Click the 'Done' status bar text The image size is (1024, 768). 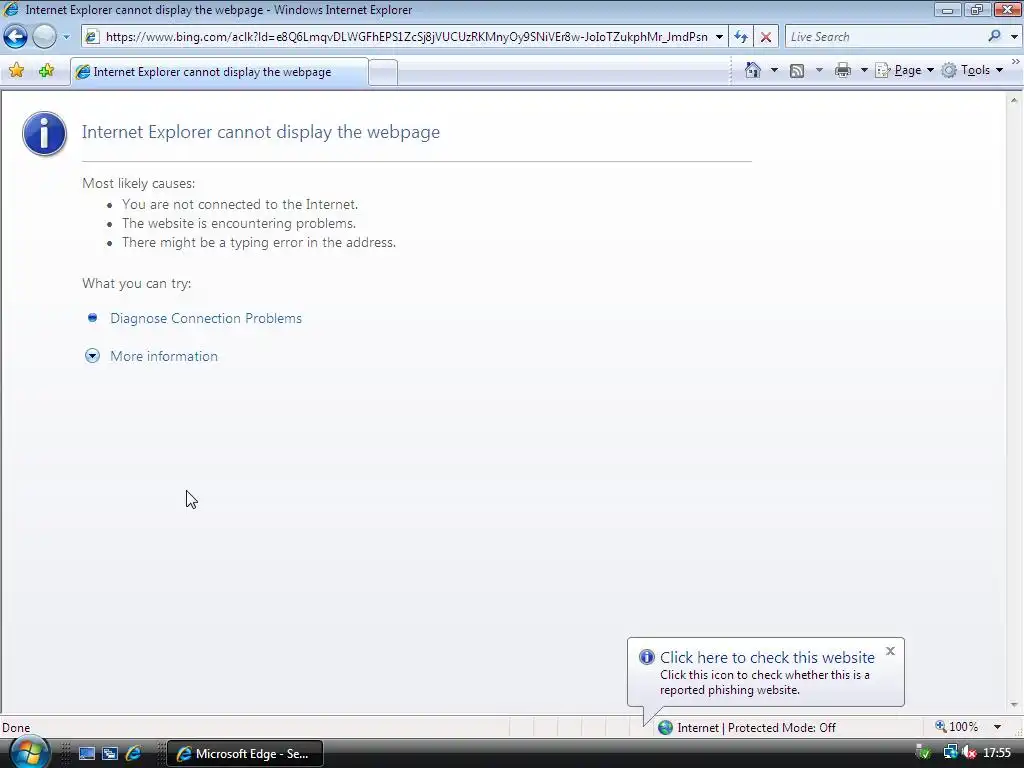click(16, 728)
